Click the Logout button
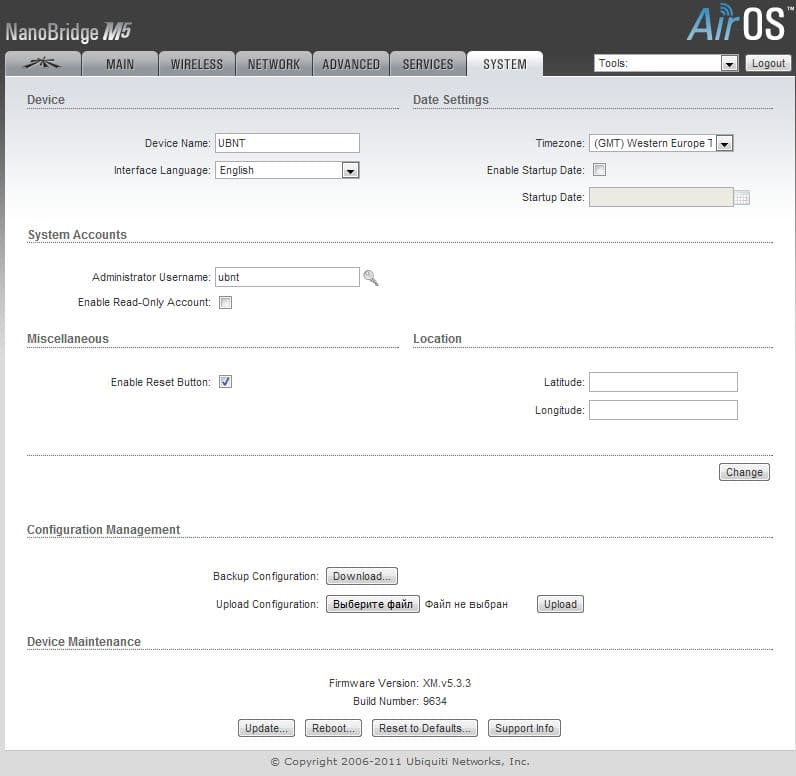This screenshot has height=776, width=796. [768, 63]
